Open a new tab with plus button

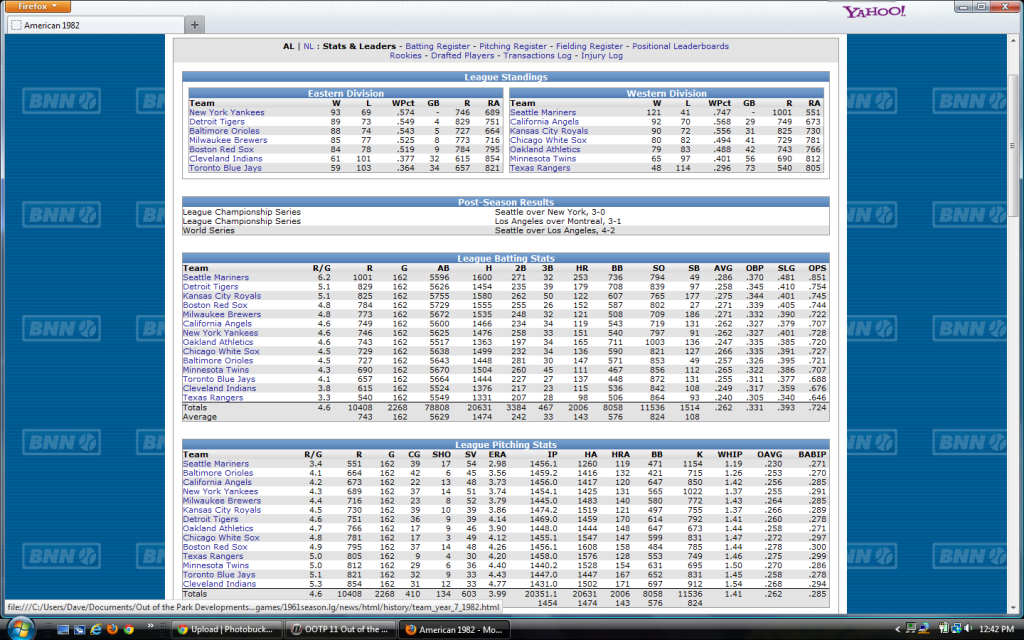[195, 25]
